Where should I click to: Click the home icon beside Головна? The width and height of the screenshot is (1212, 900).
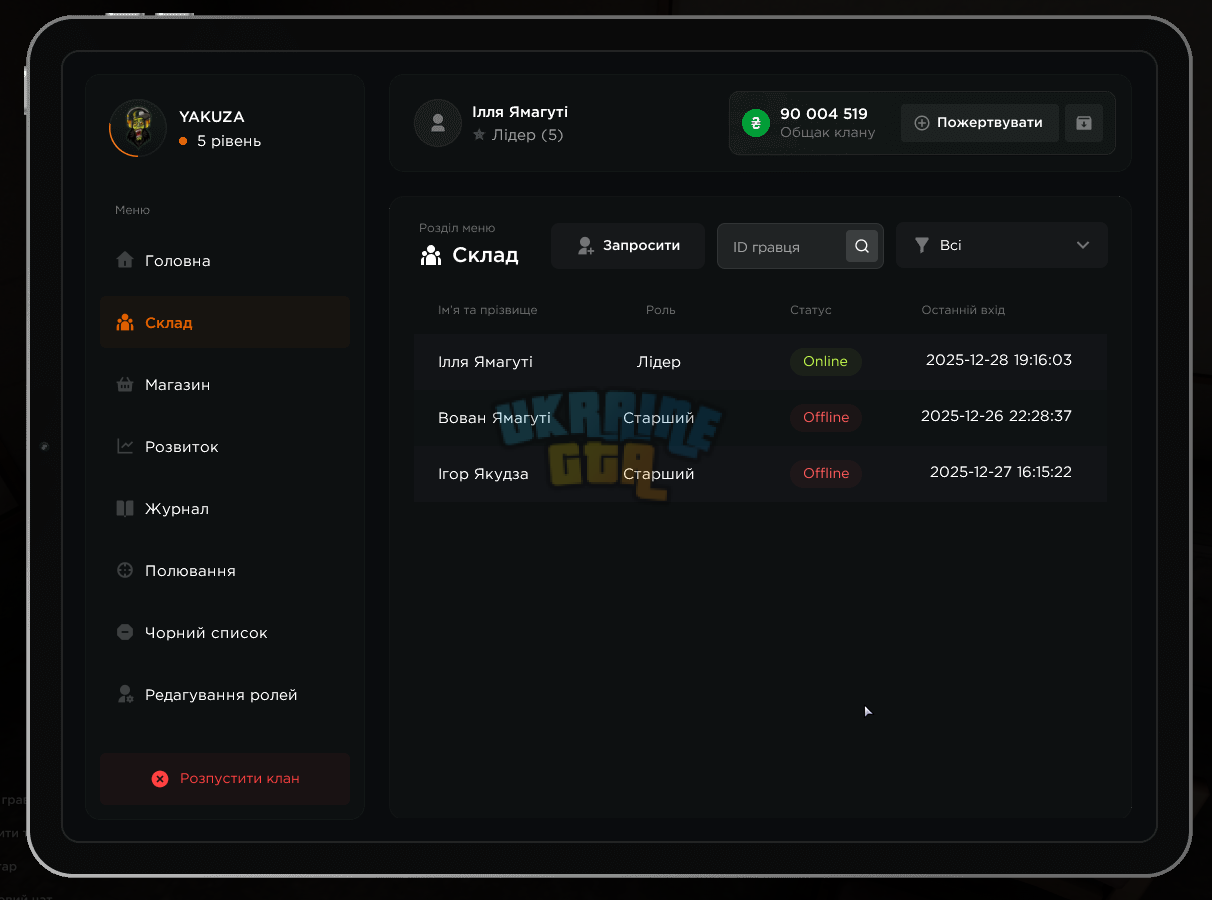[125, 260]
